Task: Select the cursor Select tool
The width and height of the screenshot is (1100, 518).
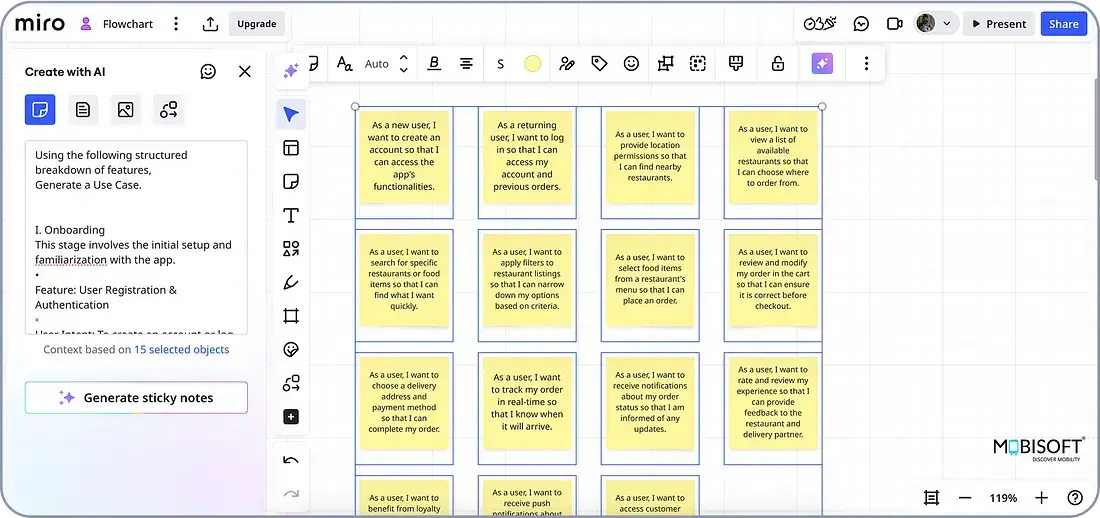Action: pos(291,114)
